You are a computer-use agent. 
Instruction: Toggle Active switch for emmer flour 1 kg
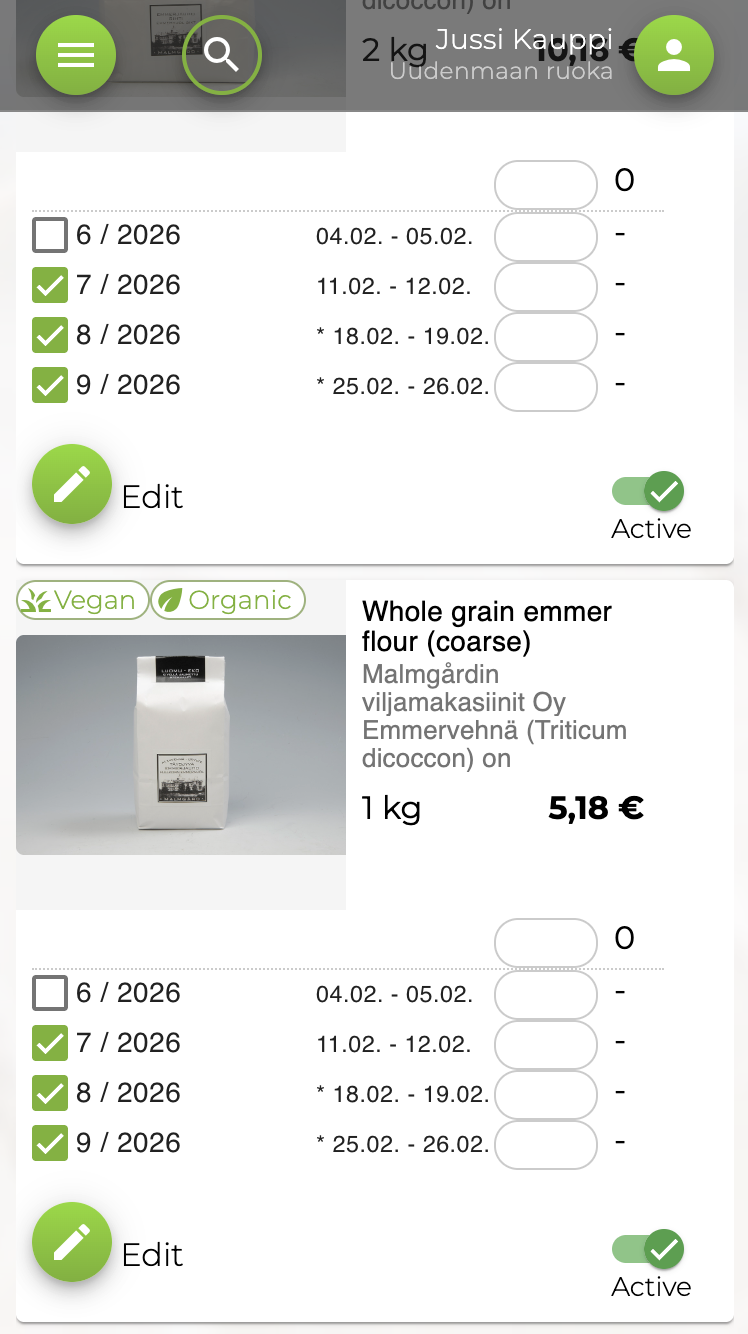point(650,1249)
